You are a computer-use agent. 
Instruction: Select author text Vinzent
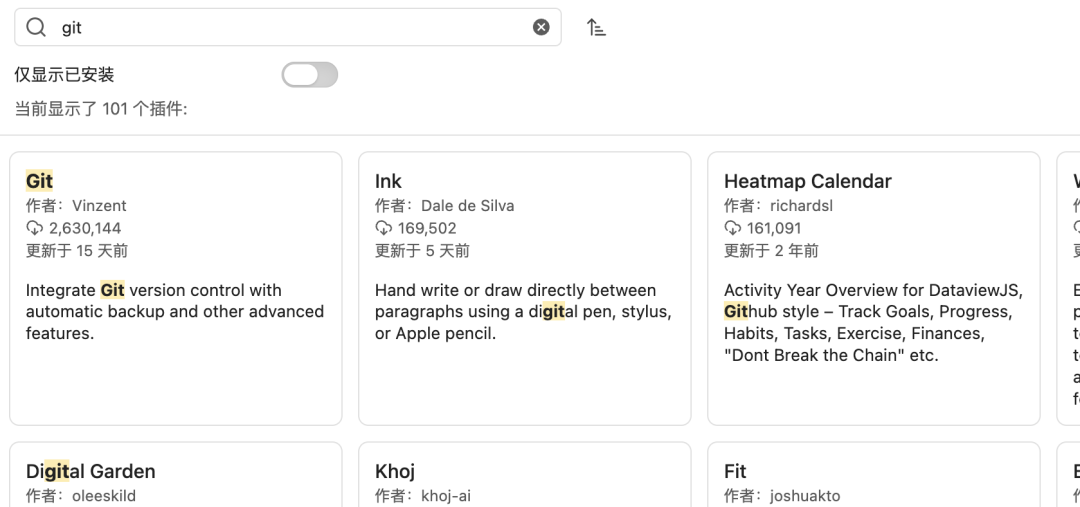[99, 206]
